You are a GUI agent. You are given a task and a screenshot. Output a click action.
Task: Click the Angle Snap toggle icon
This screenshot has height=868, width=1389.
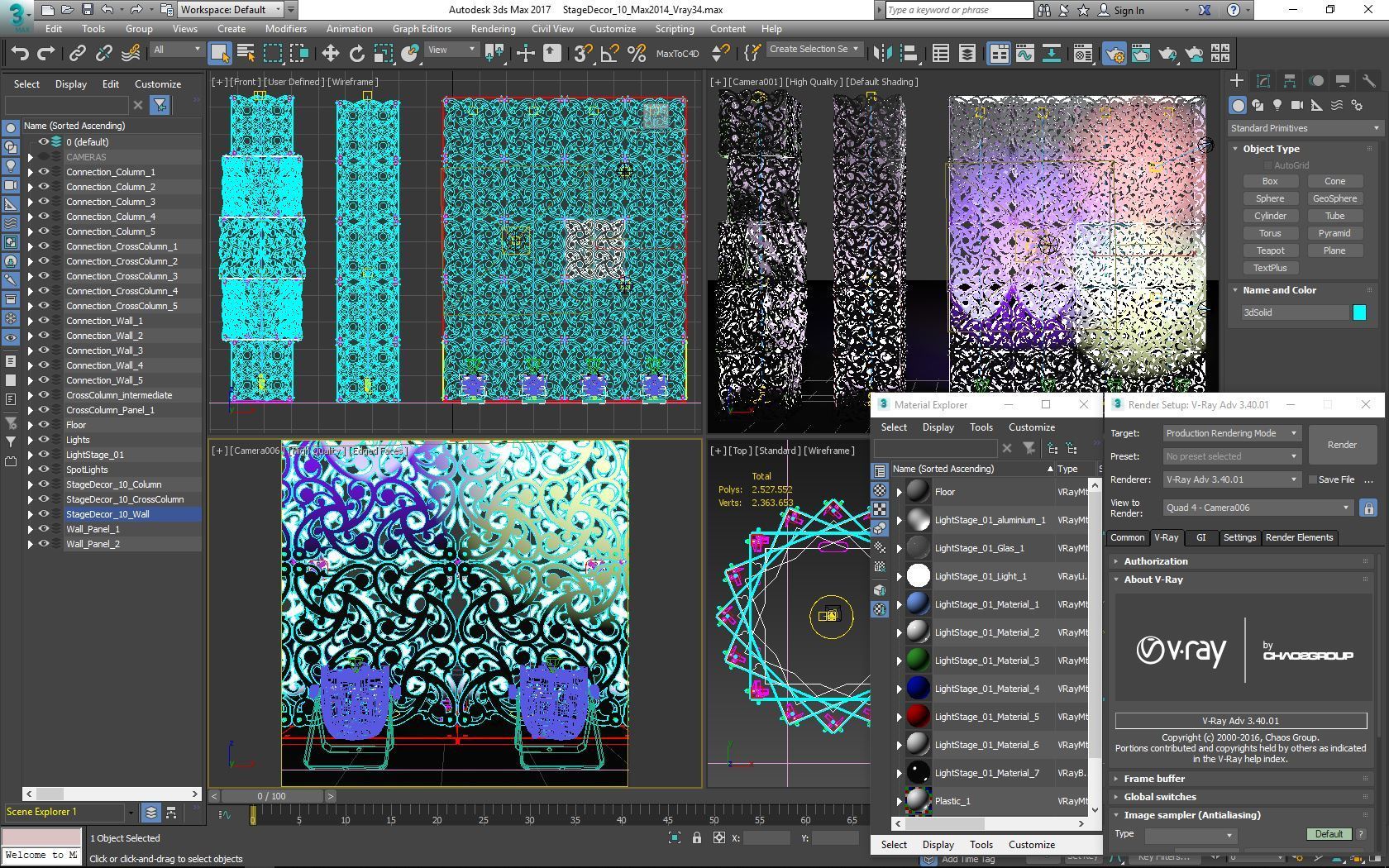(610, 54)
